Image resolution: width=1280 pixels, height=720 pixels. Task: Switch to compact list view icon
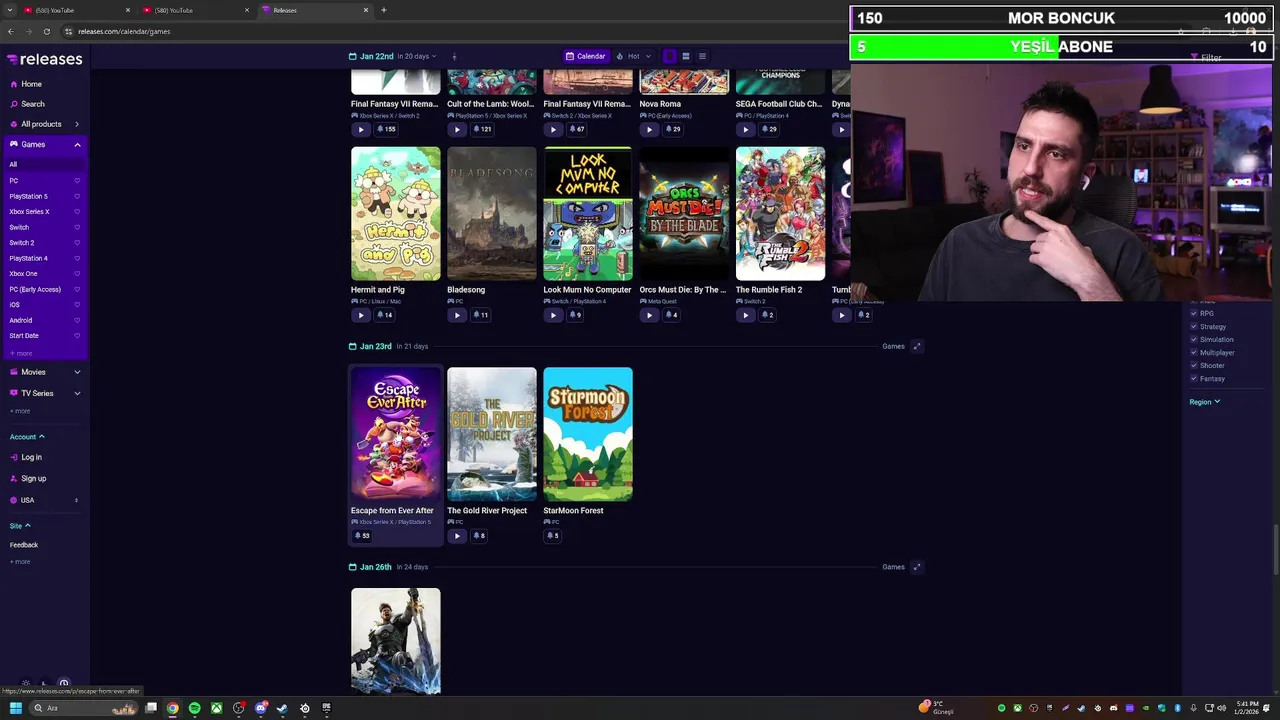coord(702,56)
